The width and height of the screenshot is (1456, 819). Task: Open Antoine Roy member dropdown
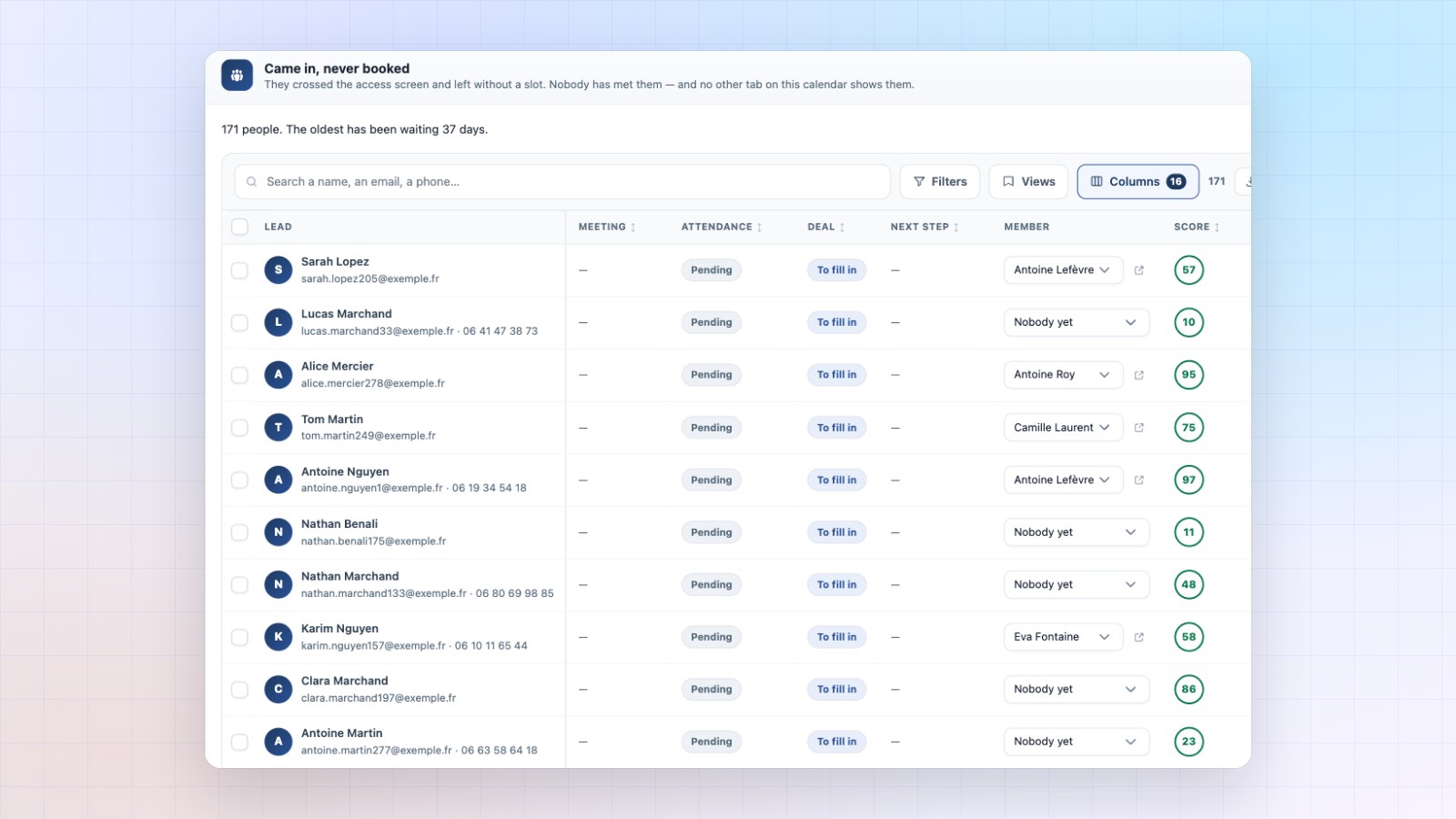coord(1063,375)
